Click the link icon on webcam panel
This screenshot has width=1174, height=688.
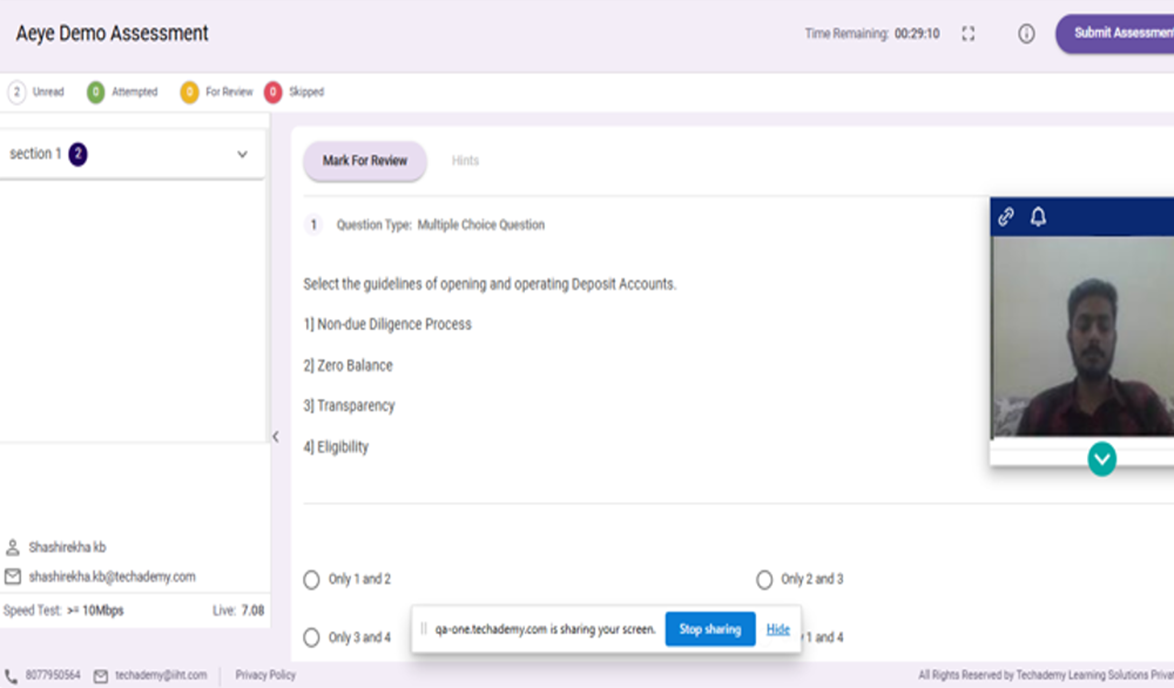click(x=1006, y=217)
